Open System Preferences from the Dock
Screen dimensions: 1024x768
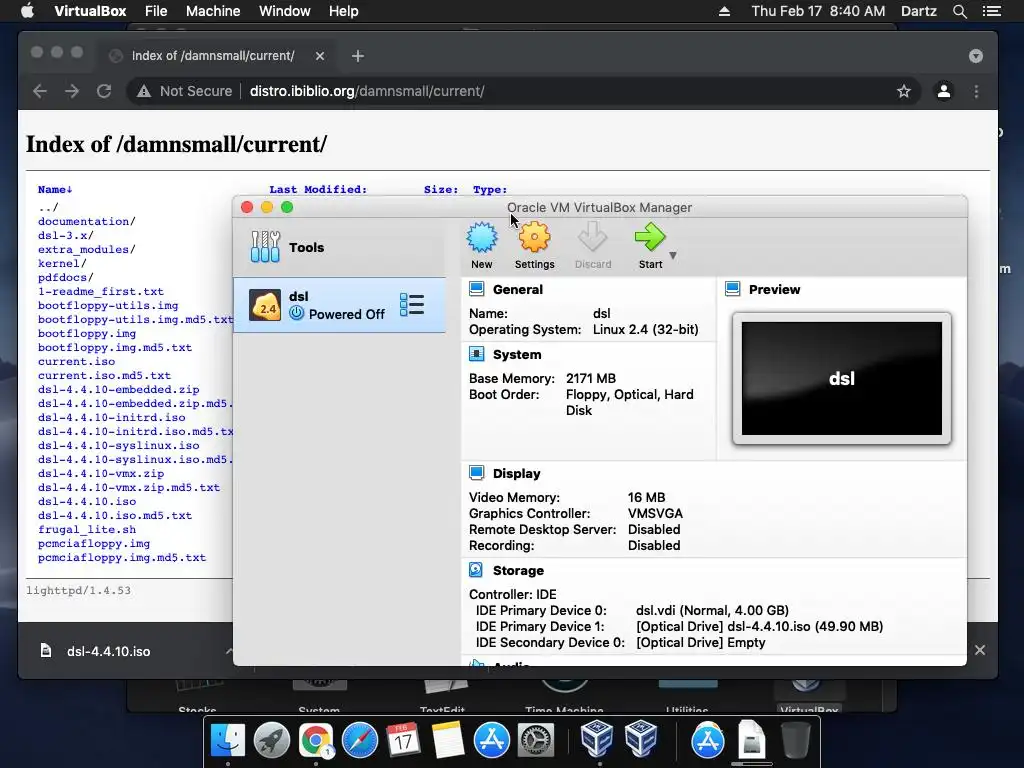[x=536, y=741]
